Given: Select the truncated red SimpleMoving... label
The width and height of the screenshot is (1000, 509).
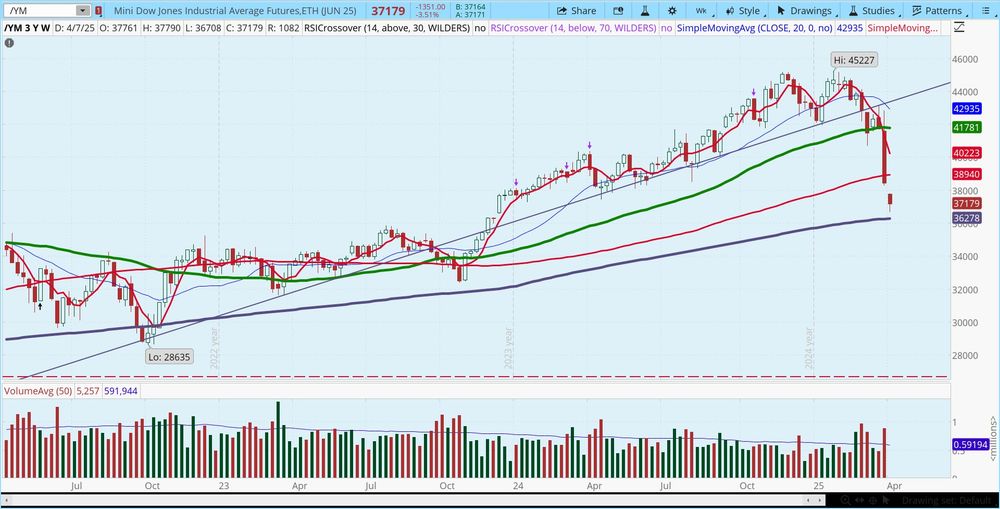Looking at the screenshot, I should coord(902,28).
